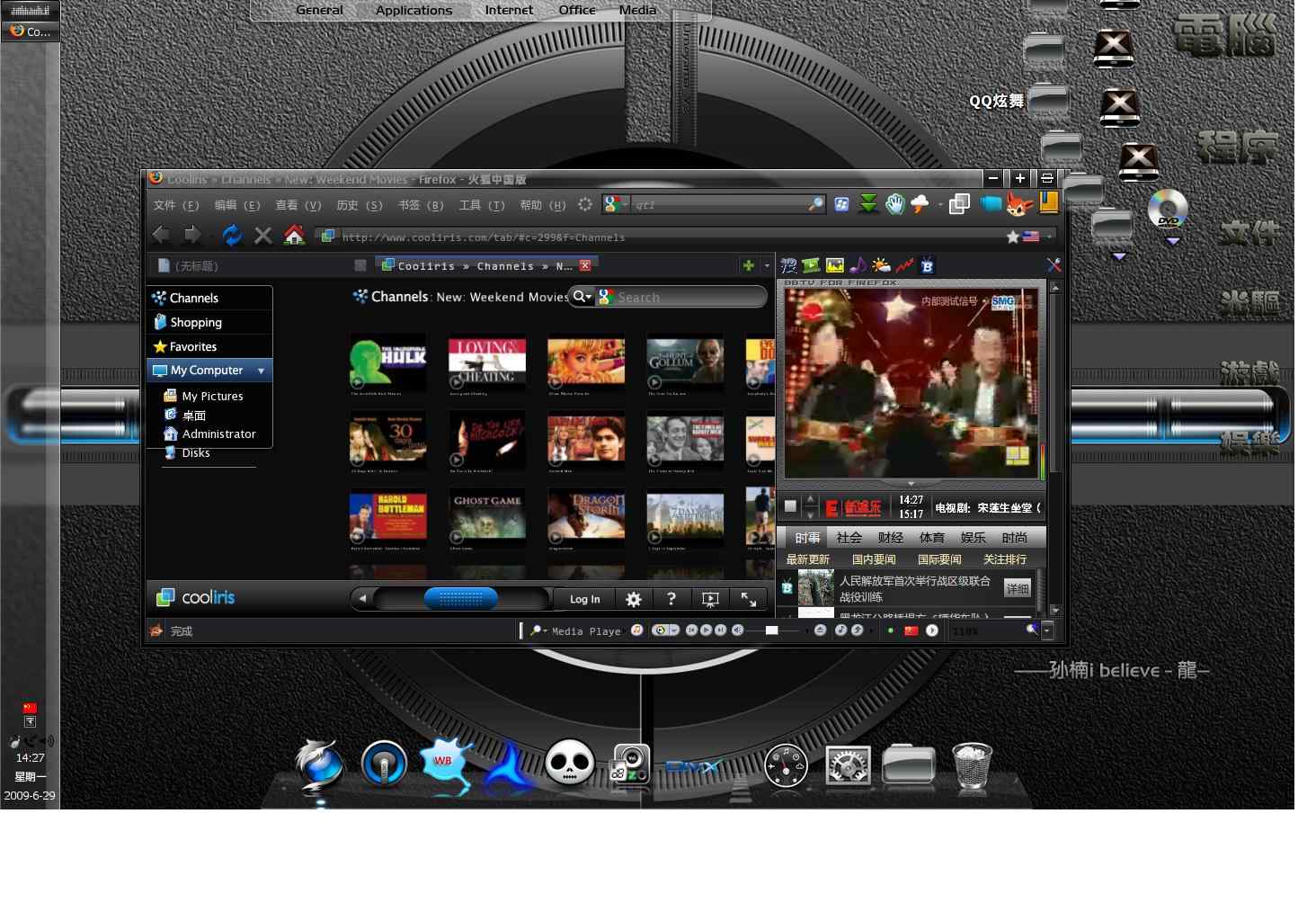
Task: Click the cloud with lightning toolbar icon
Action: click(x=920, y=204)
